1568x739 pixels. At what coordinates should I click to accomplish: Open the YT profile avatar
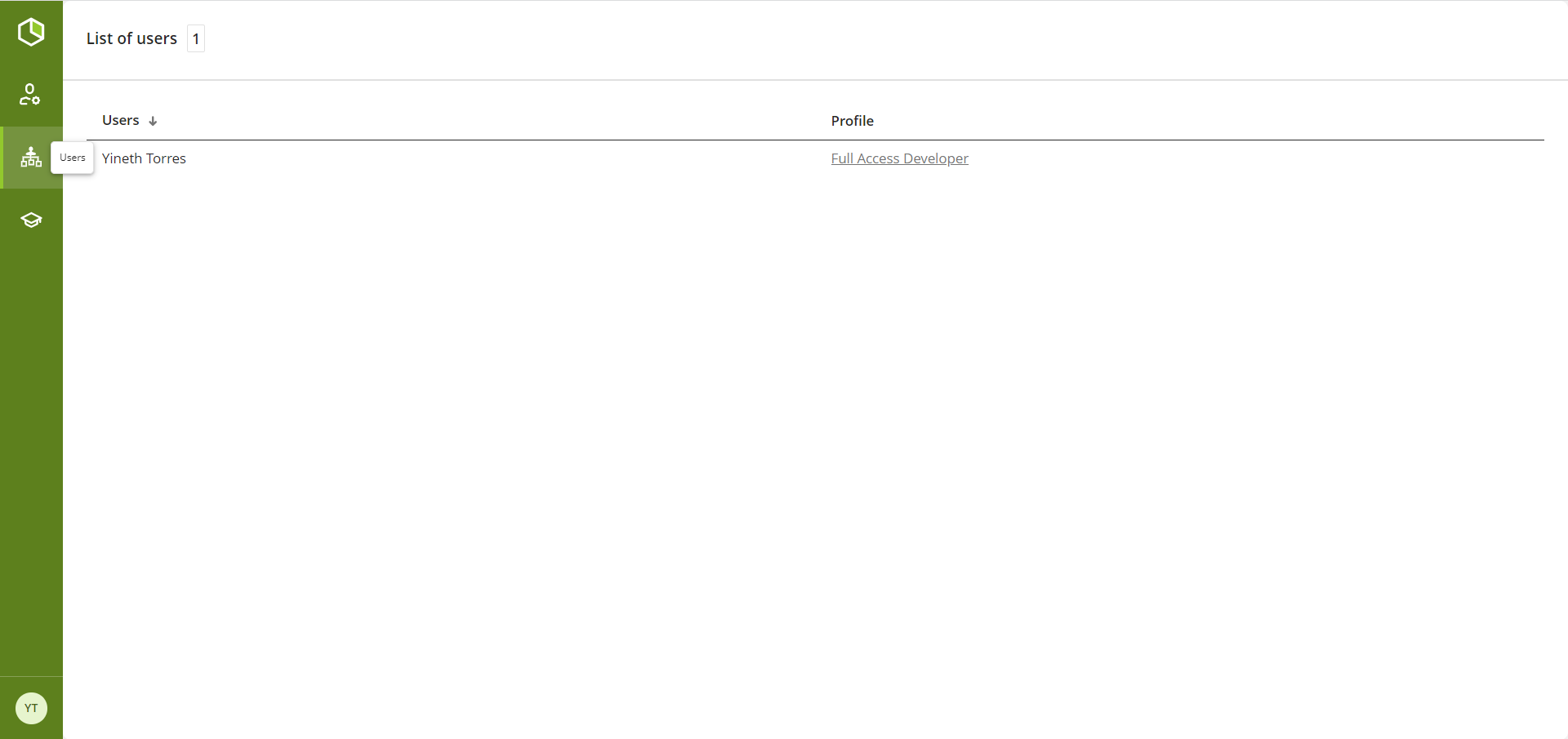(31, 708)
